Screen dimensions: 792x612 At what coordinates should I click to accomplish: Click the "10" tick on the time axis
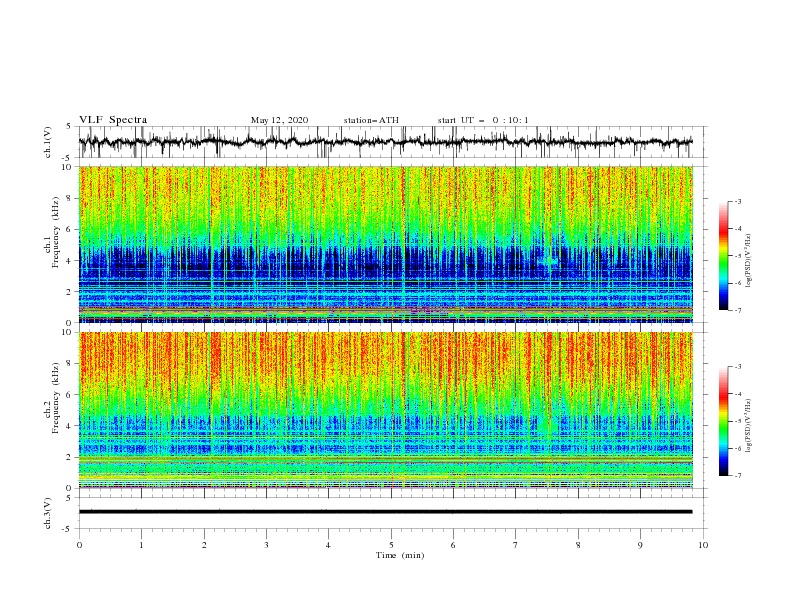click(x=703, y=545)
